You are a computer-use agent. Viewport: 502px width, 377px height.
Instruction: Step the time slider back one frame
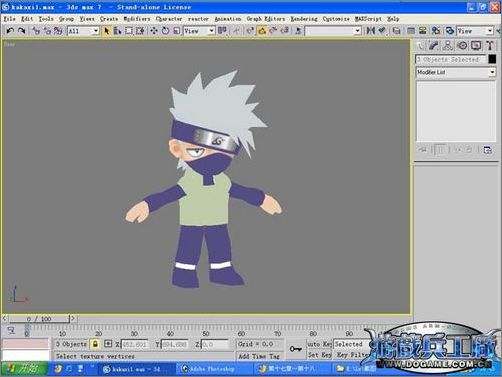click(x=5, y=319)
